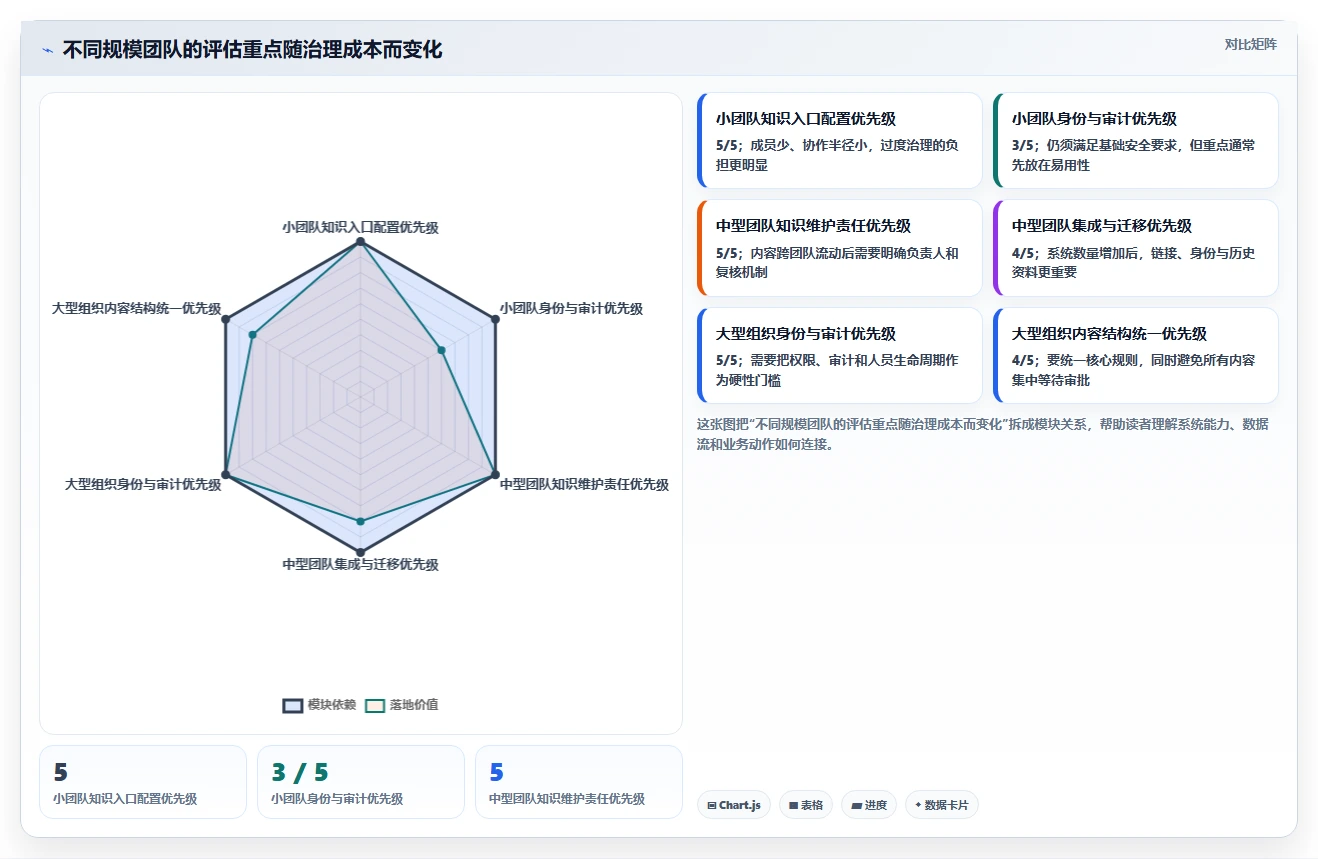Select the blue '5' stat card for 中型团队知识维护责任优先级
Image resolution: width=1318 pixels, height=859 pixels.
[579, 782]
